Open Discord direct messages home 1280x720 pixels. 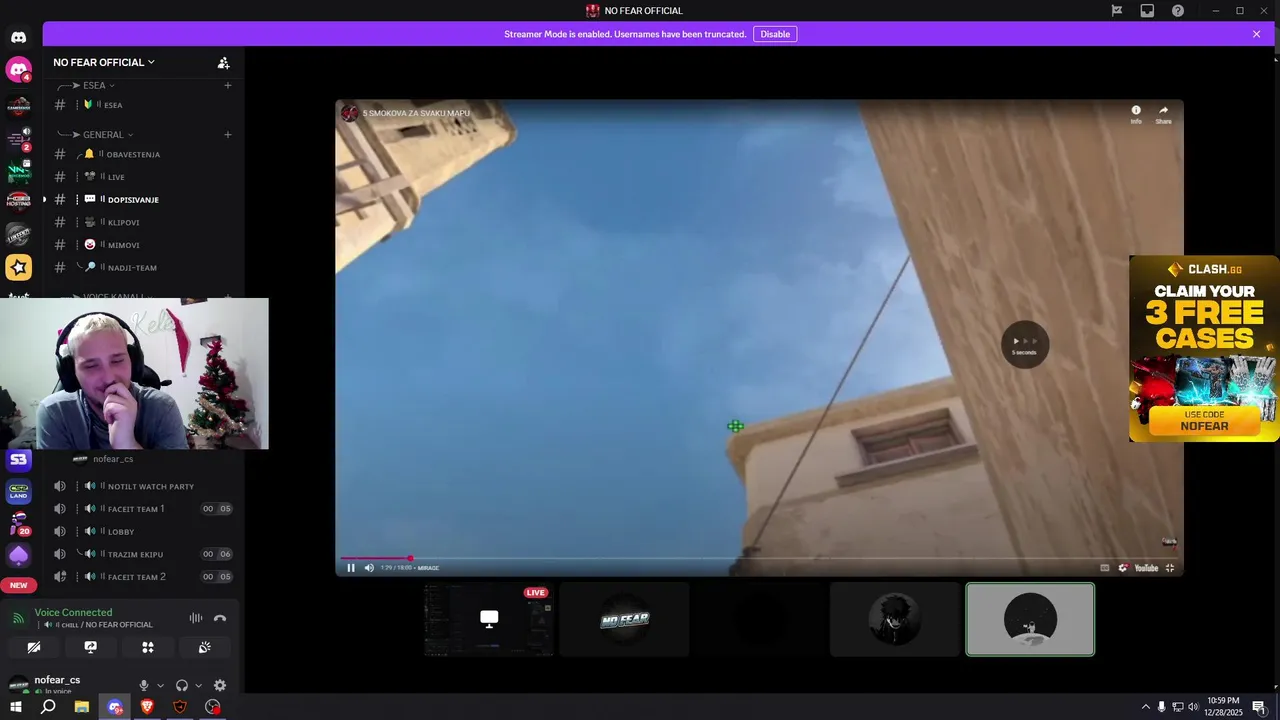(18, 38)
